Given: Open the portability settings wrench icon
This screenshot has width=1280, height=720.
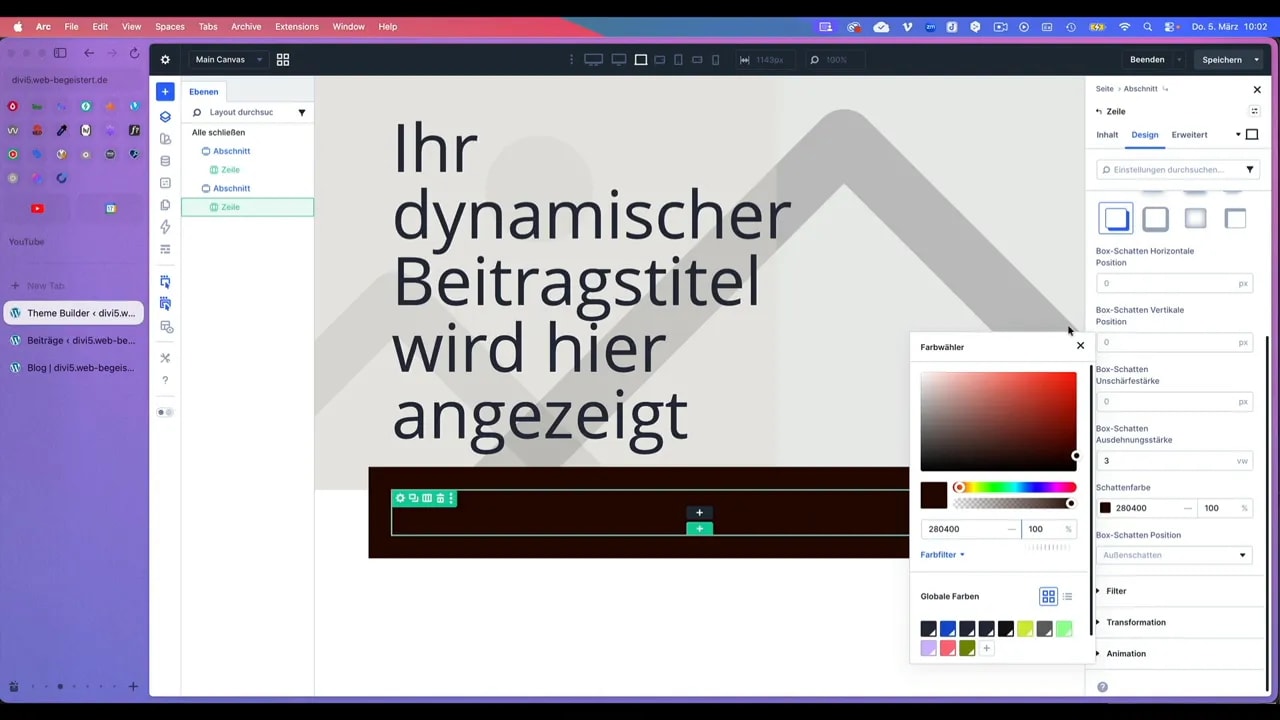Looking at the screenshot, I should coord(165,358).
